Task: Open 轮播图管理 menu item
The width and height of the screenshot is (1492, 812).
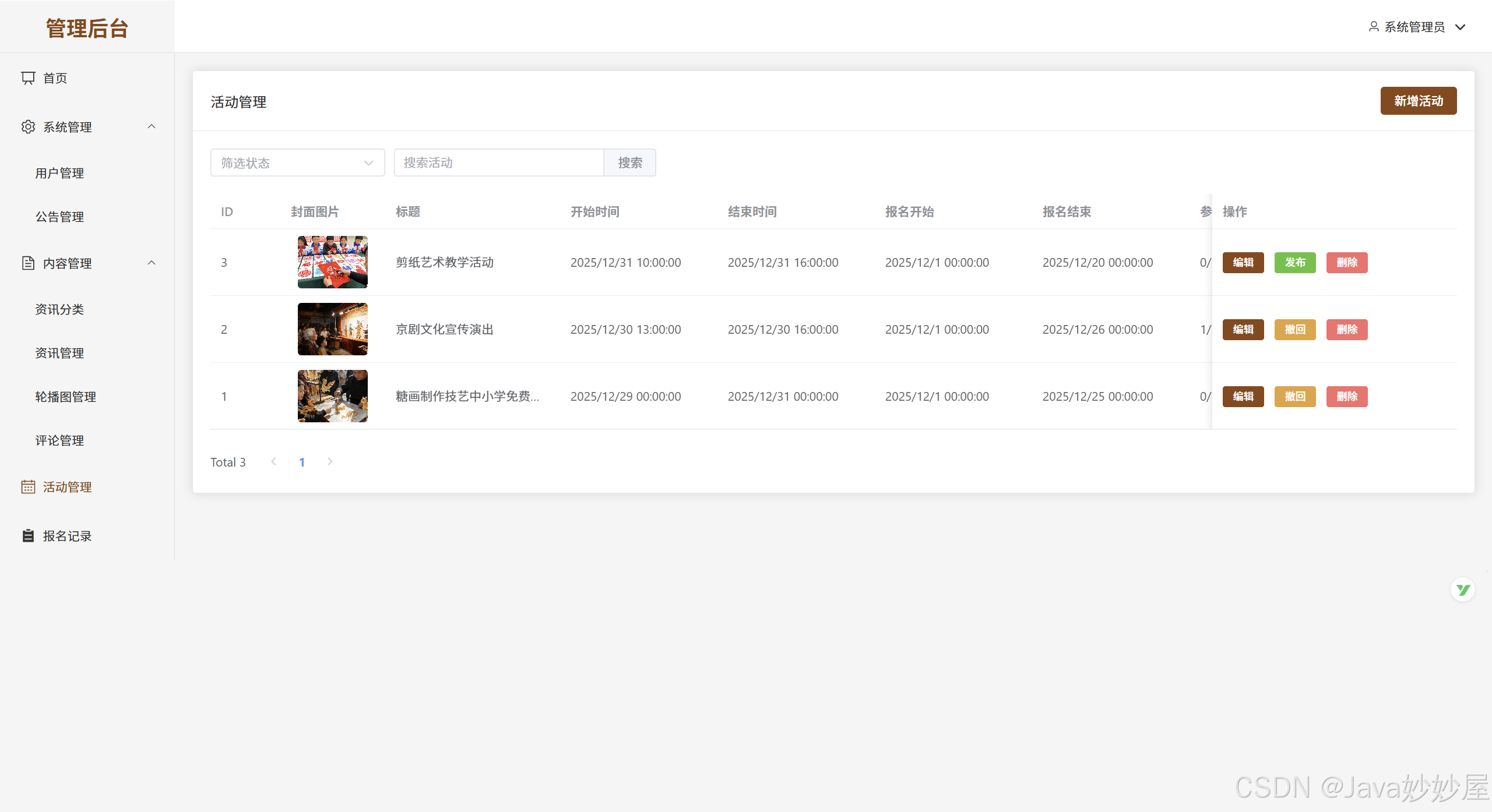Action: click(x=65, y=397)
